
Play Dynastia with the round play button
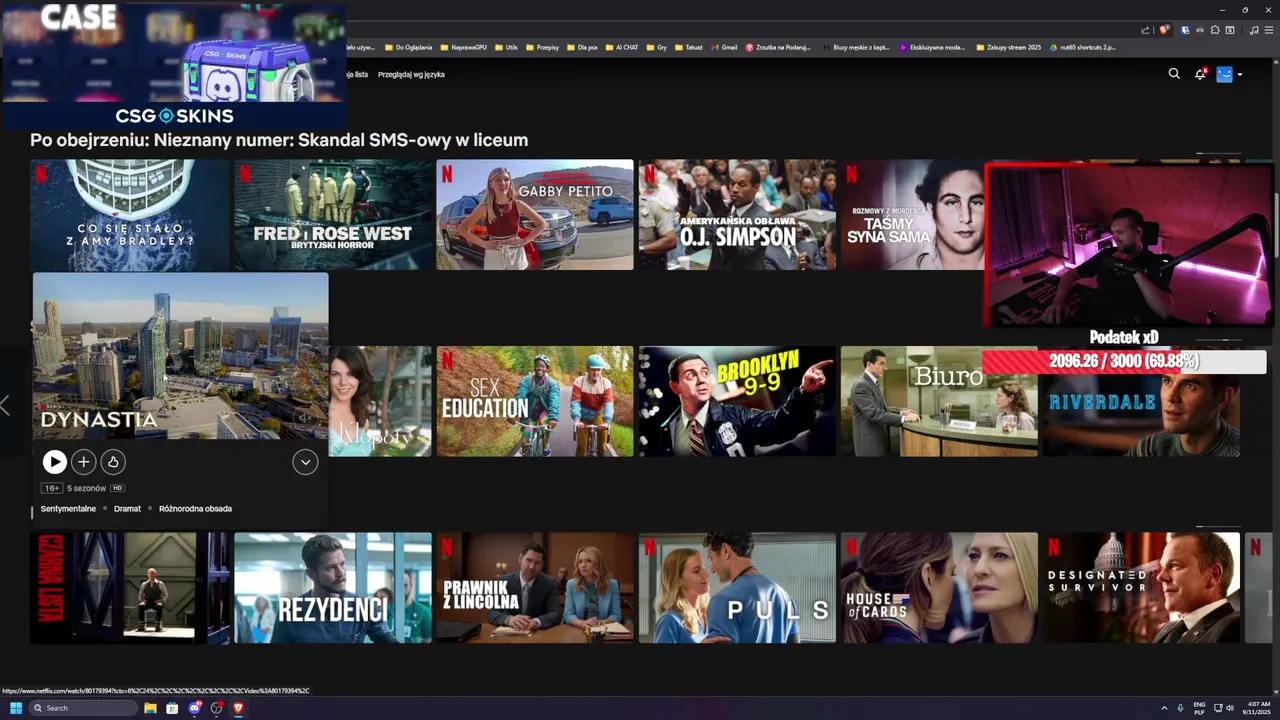pyautogui.click(x=54, y=461)
